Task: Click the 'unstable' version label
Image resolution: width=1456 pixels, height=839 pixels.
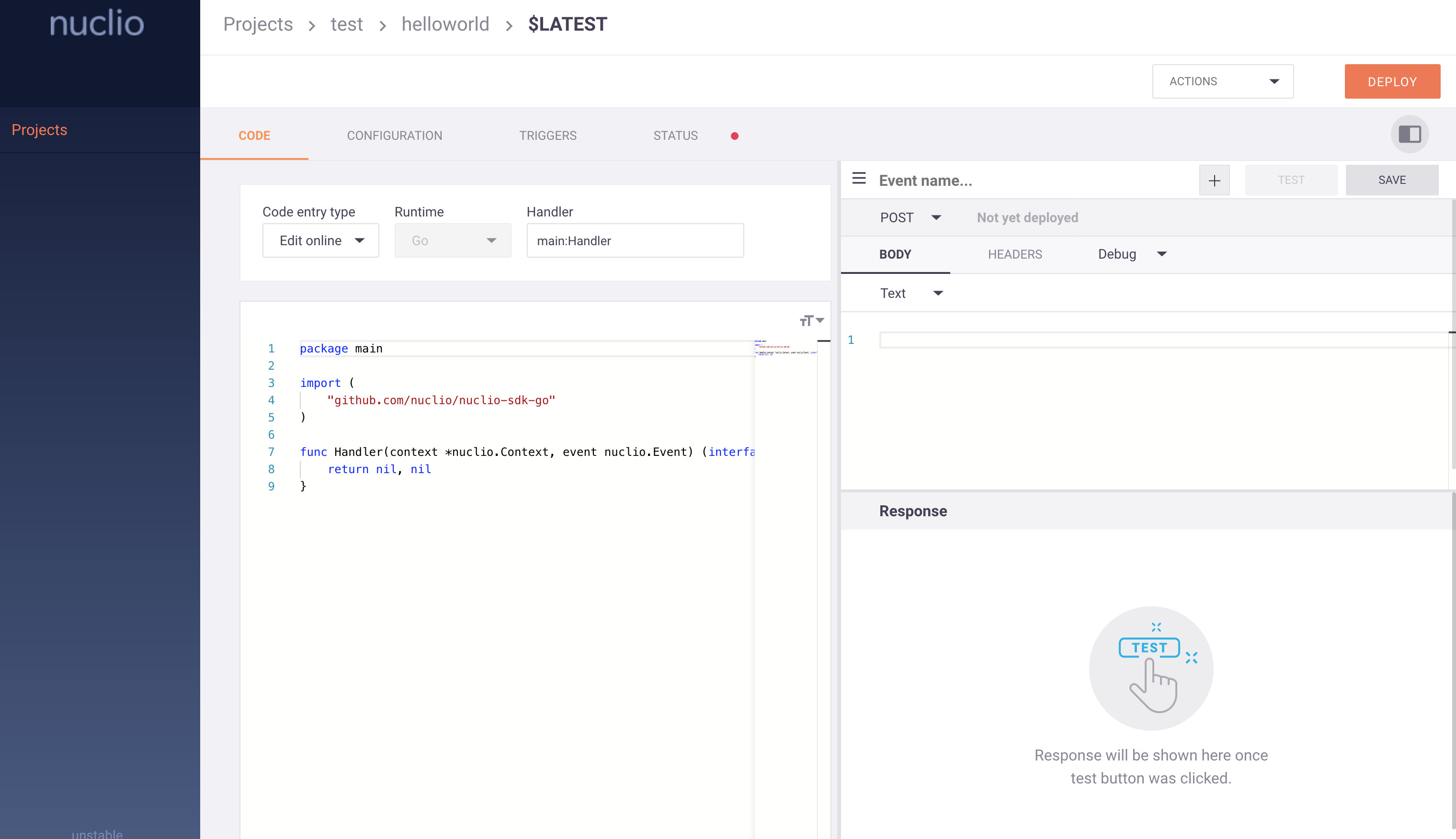Action: point(97,833)
